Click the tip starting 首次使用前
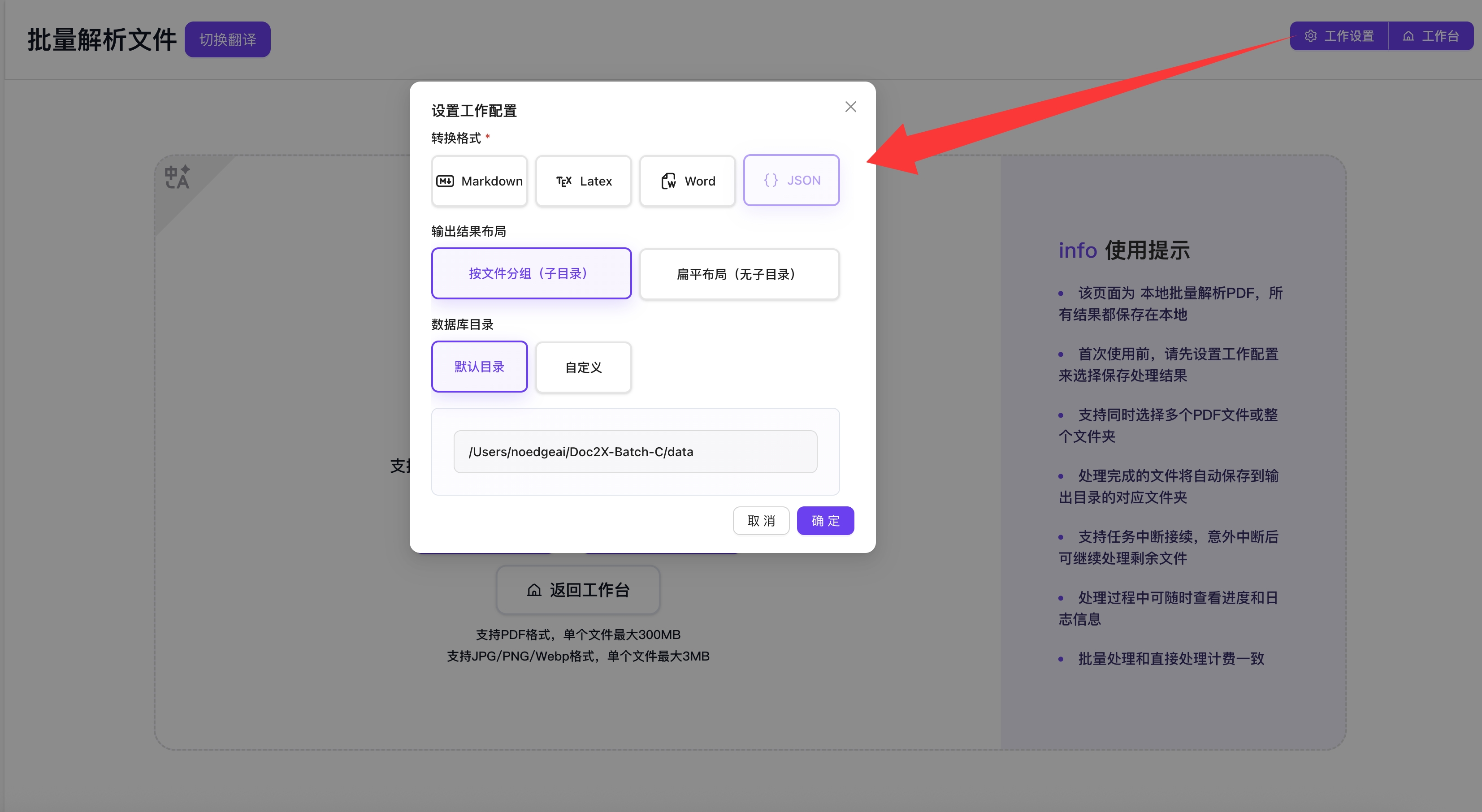The height and width of the screenshot is (812, 1482). click(x=1169, y=365)
